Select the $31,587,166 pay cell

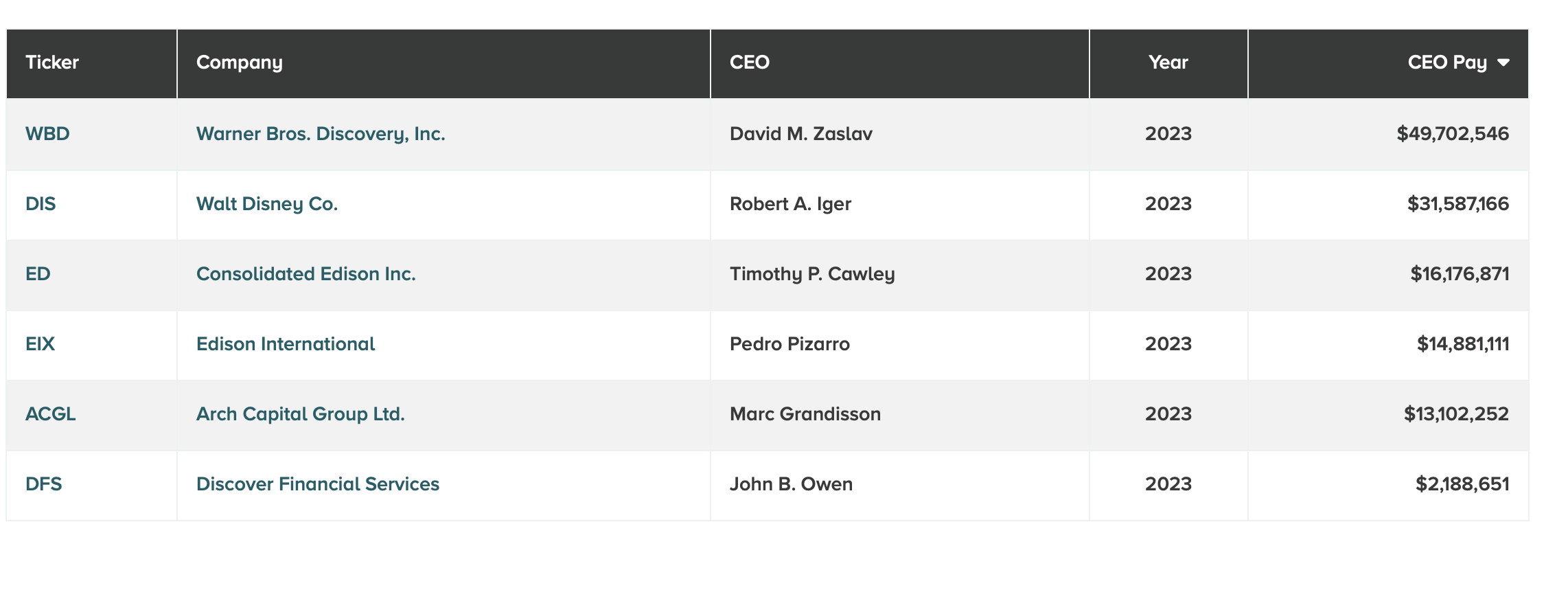click(x=1388, y=204)
